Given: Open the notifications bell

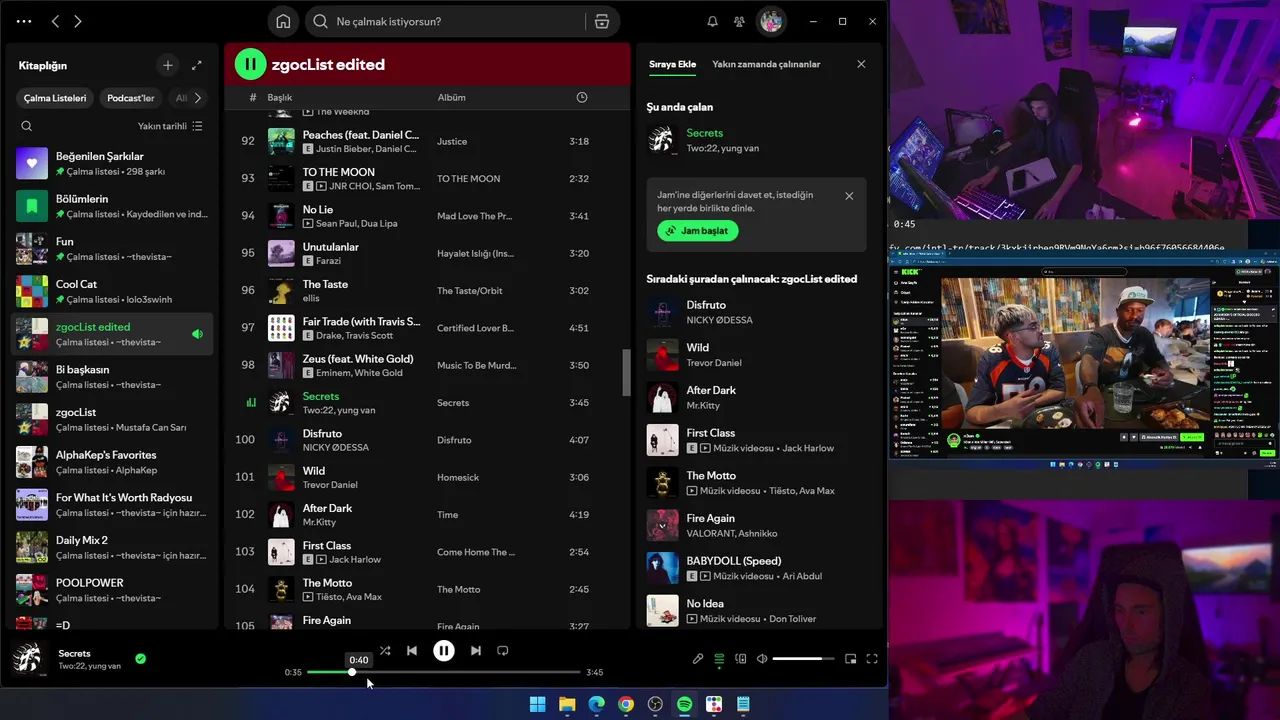Looking at the screenshot, I should [x=713, y=21].
